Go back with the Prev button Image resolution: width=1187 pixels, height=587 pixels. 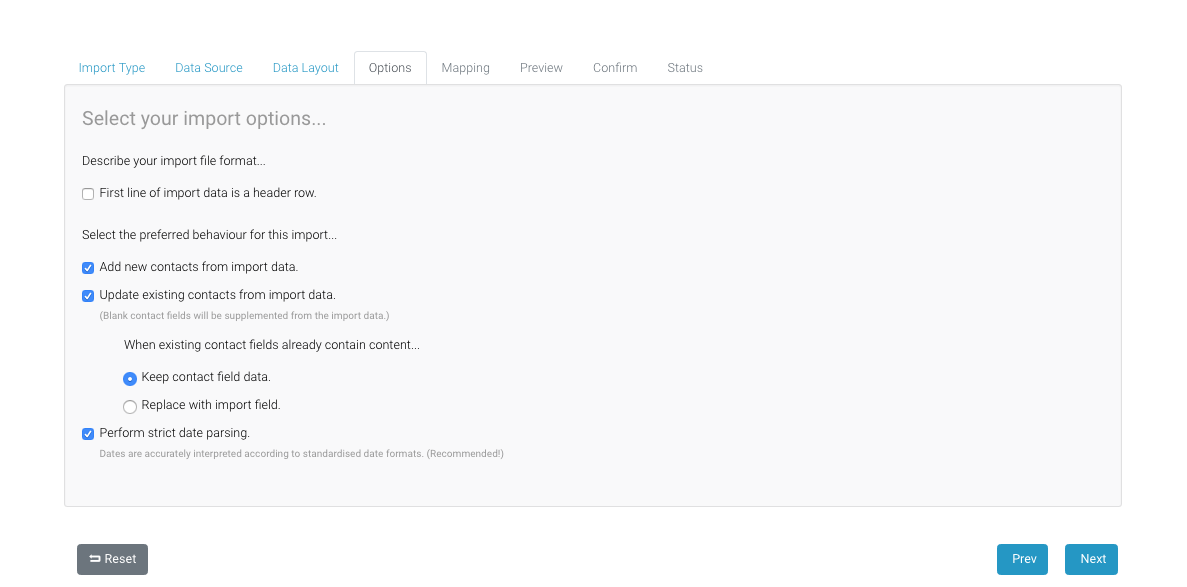[x=1022, y=559]
